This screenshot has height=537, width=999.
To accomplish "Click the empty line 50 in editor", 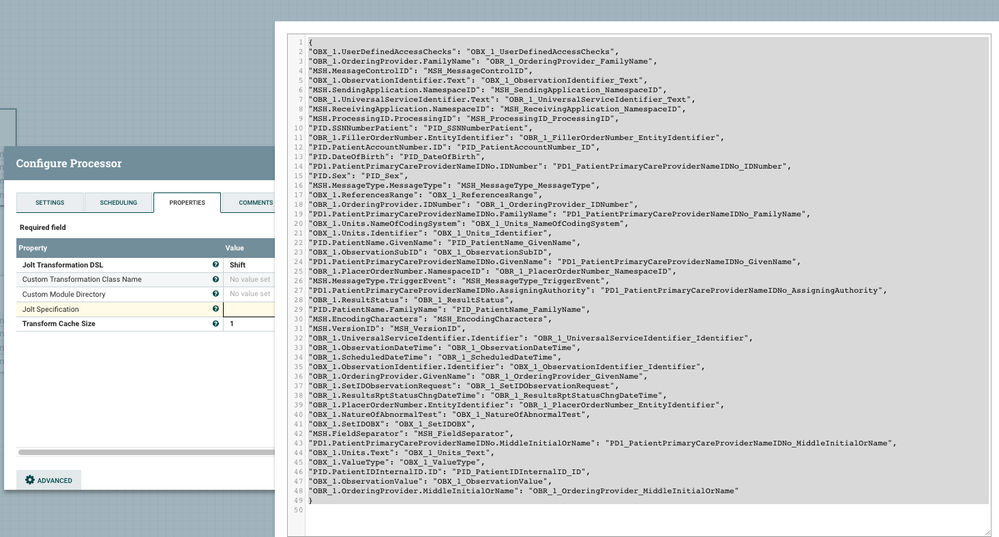I will 647,510.
